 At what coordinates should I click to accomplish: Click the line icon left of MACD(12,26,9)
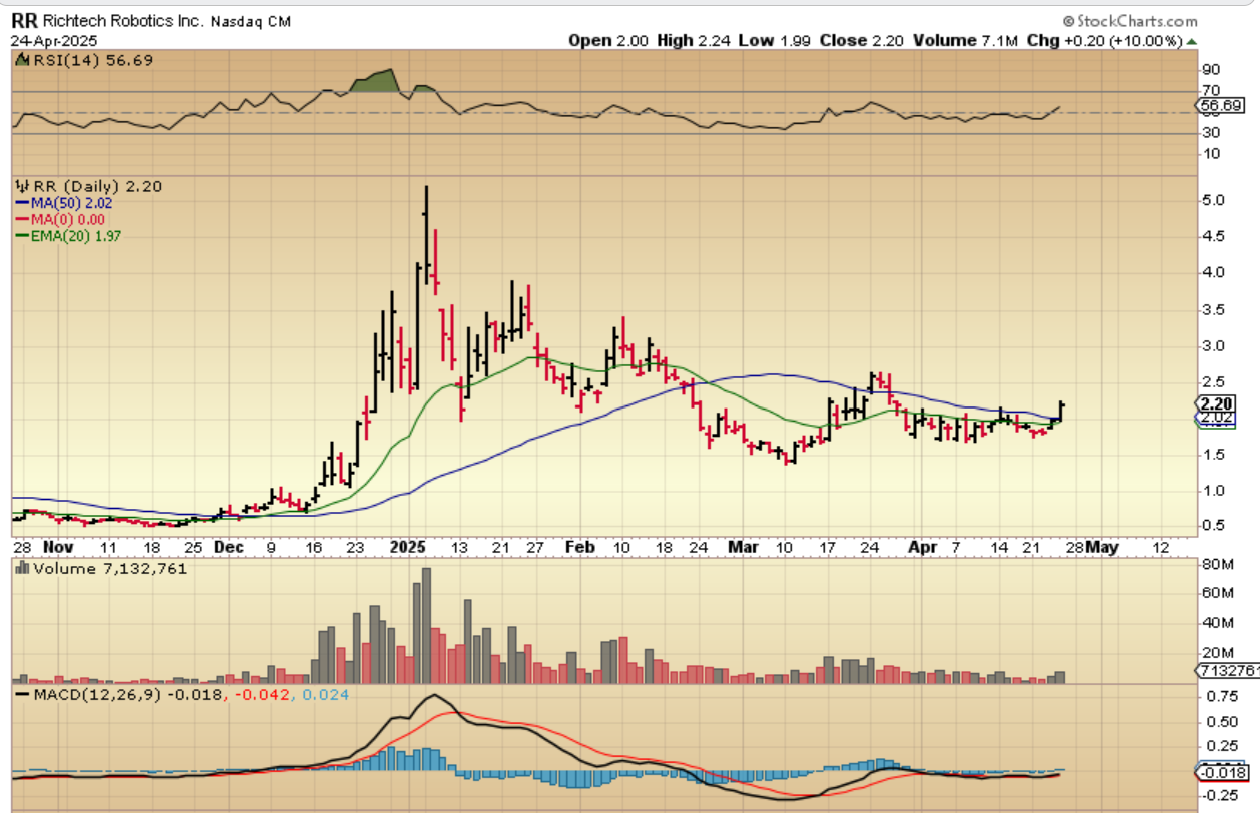(x=19, y=694)
